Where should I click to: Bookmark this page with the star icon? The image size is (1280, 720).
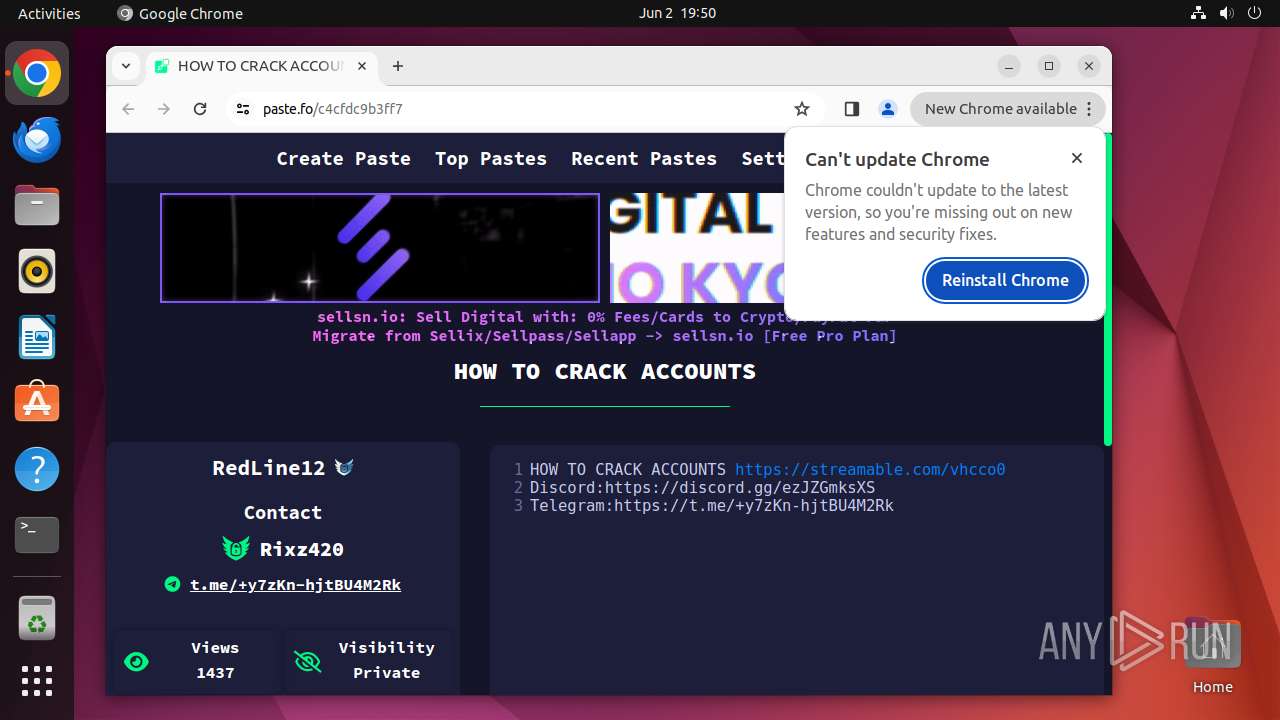801,109
